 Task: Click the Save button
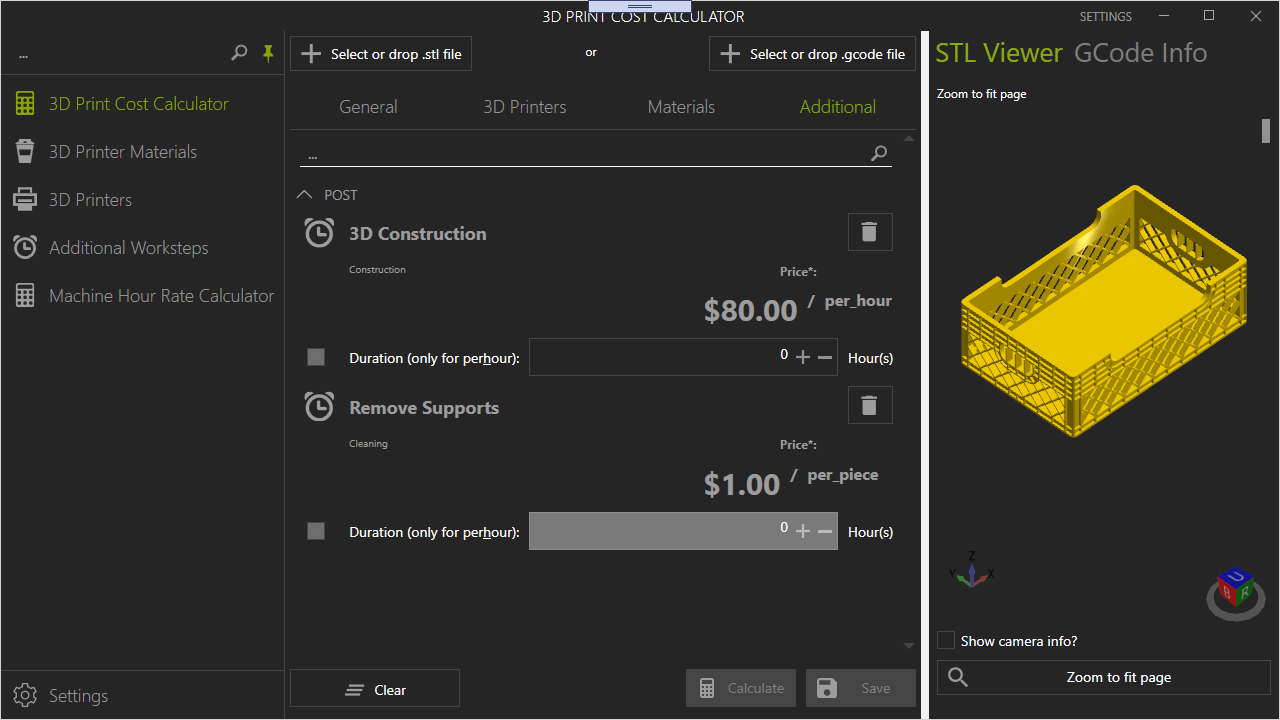[861, 688]
